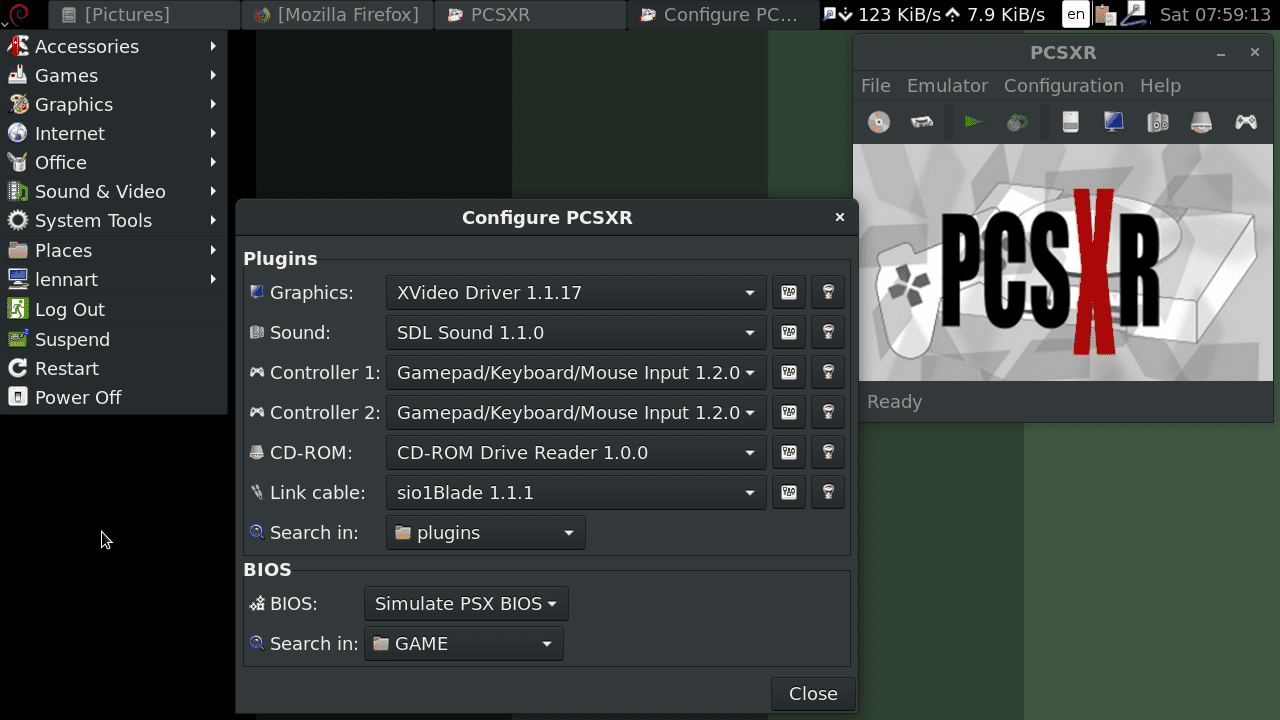1280x720 pixels.
Task: Click the Run BIOS console toolbar icon
Action: 922,122
